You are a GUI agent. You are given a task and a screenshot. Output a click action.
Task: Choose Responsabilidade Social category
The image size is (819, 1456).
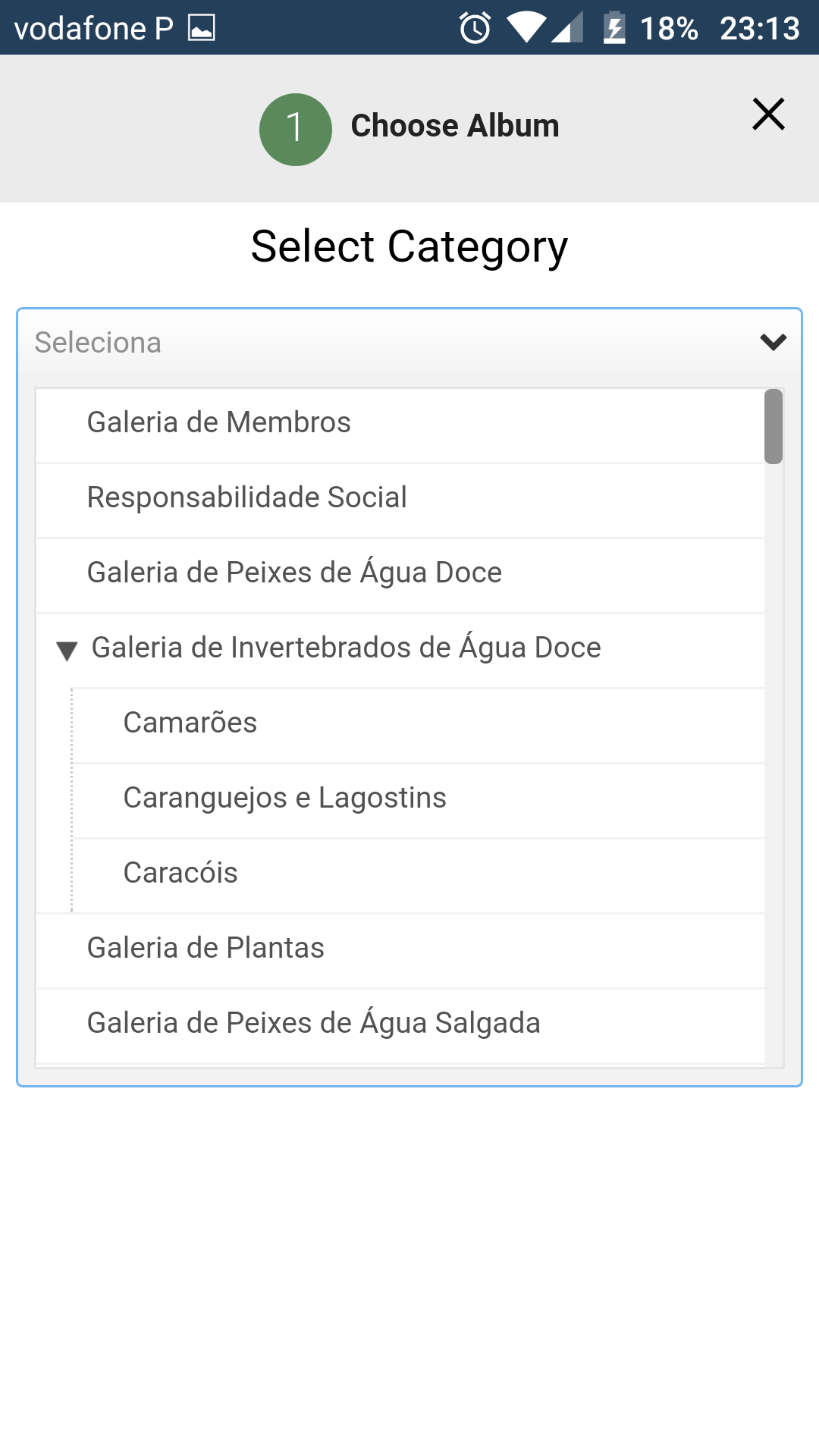click(x=247, y=497)
